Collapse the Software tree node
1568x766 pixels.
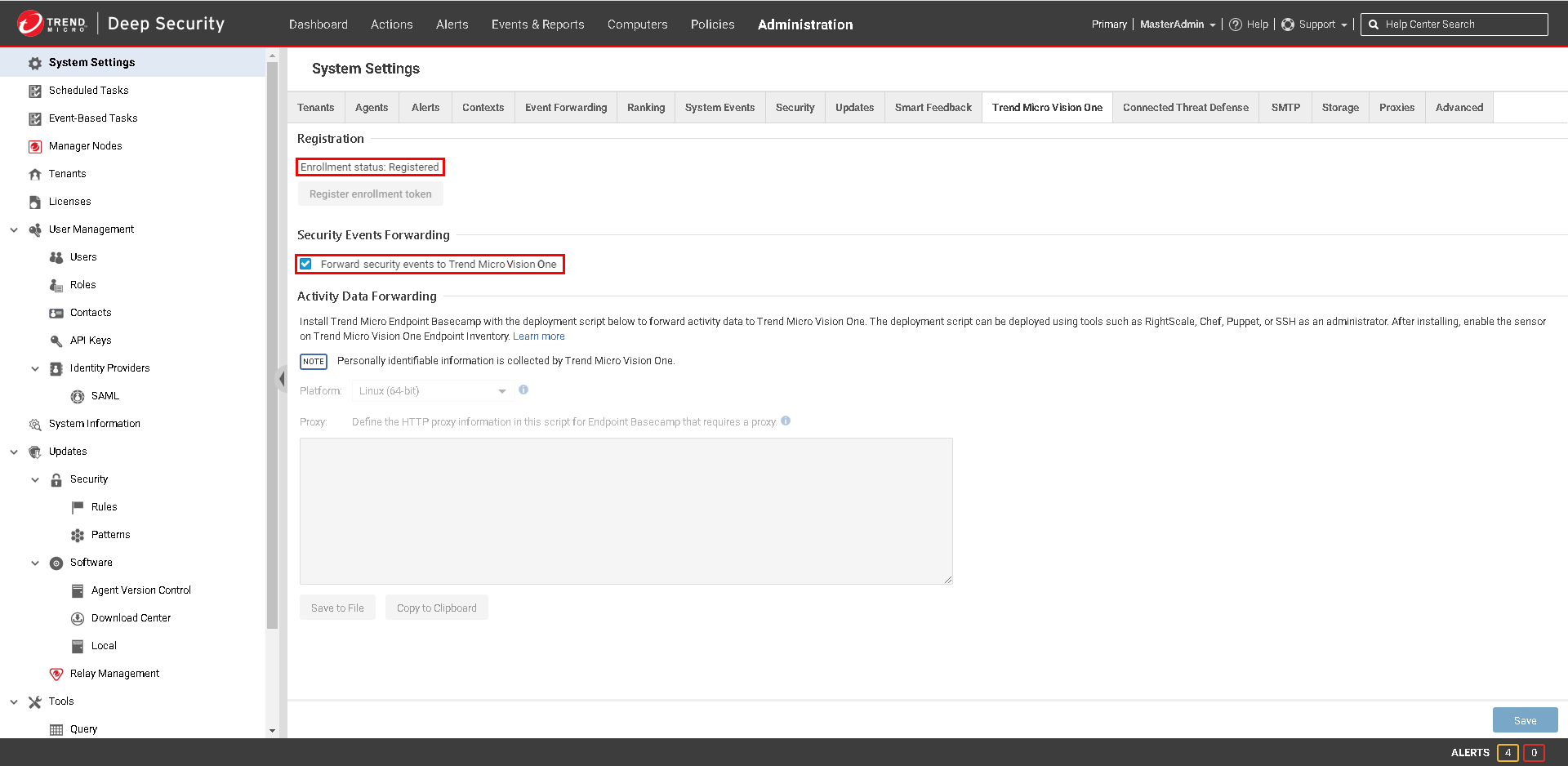click(35, 563)
